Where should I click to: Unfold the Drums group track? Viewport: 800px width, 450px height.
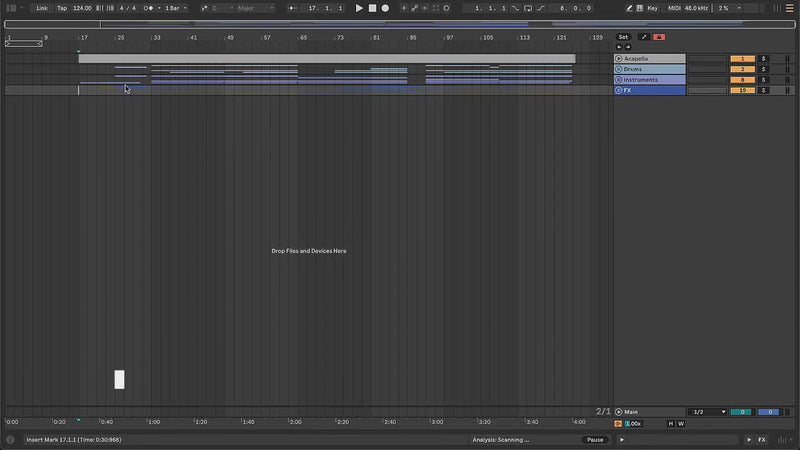pyautogui.click(x=619, y=69)
